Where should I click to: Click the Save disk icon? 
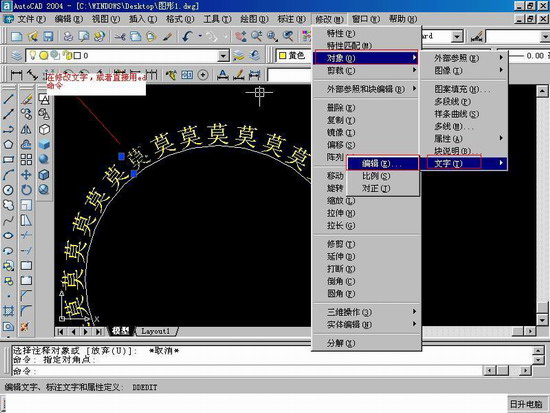[x=48, y=36]
